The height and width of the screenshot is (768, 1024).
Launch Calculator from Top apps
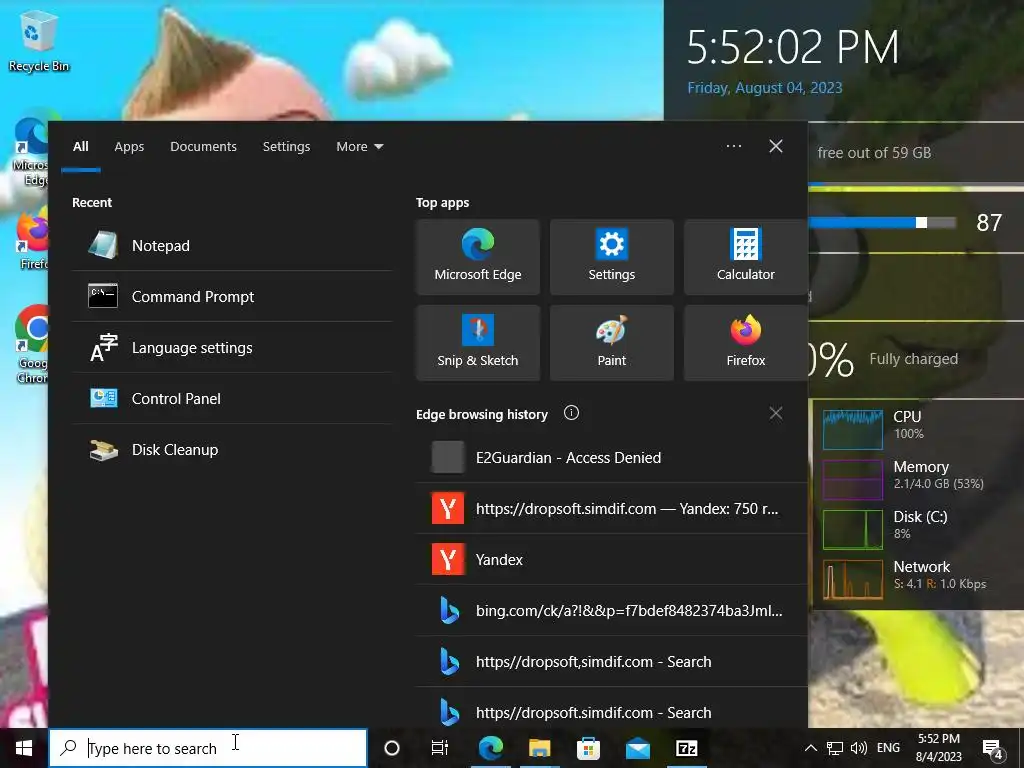(x=745, y=257)
